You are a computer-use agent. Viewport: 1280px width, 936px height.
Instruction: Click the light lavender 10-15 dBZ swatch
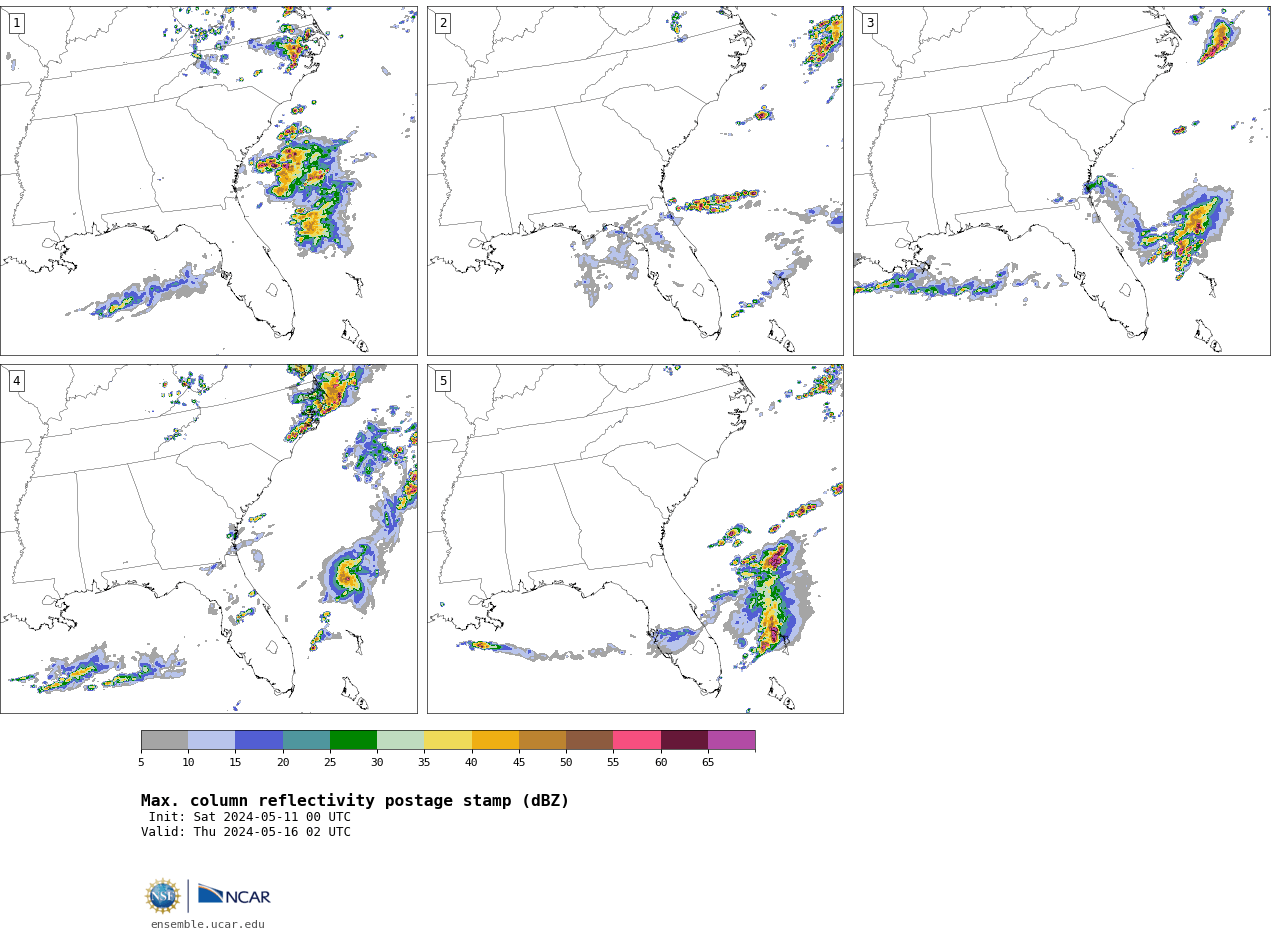[211, 740]
